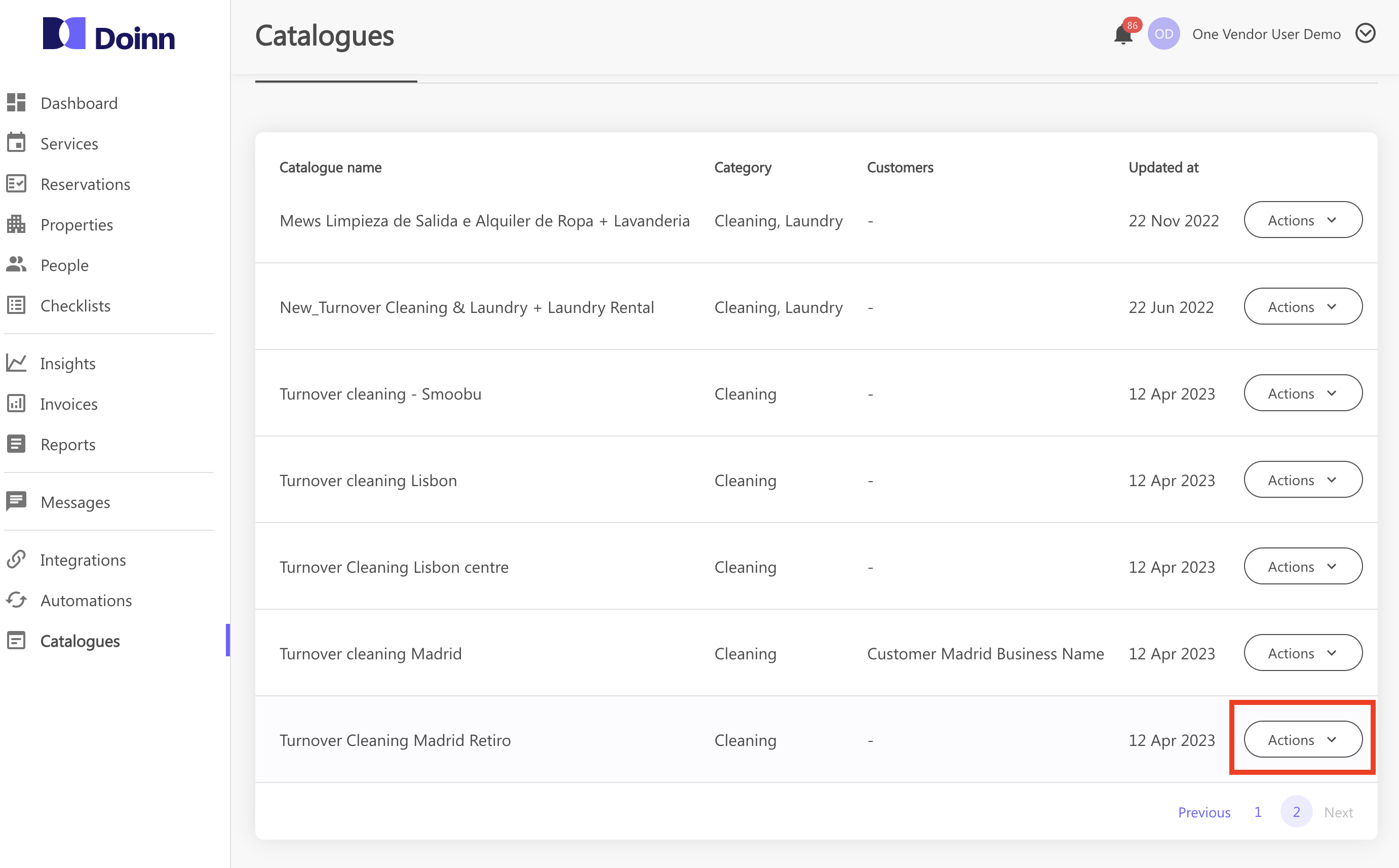The height and width of the screenshot is (868, 1399).
Task: Go to page 1 of pagination
Action: tap(1258, 812)
